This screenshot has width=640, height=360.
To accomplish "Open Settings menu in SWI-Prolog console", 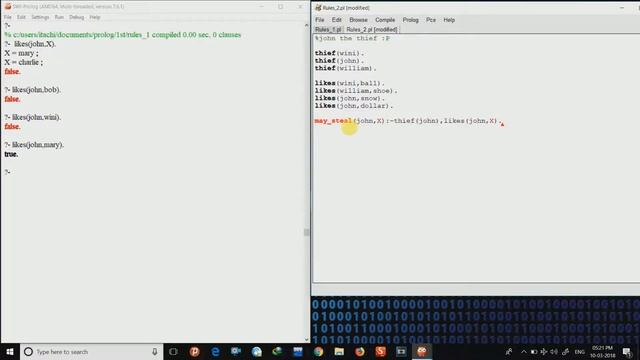I will coord(40,17).
